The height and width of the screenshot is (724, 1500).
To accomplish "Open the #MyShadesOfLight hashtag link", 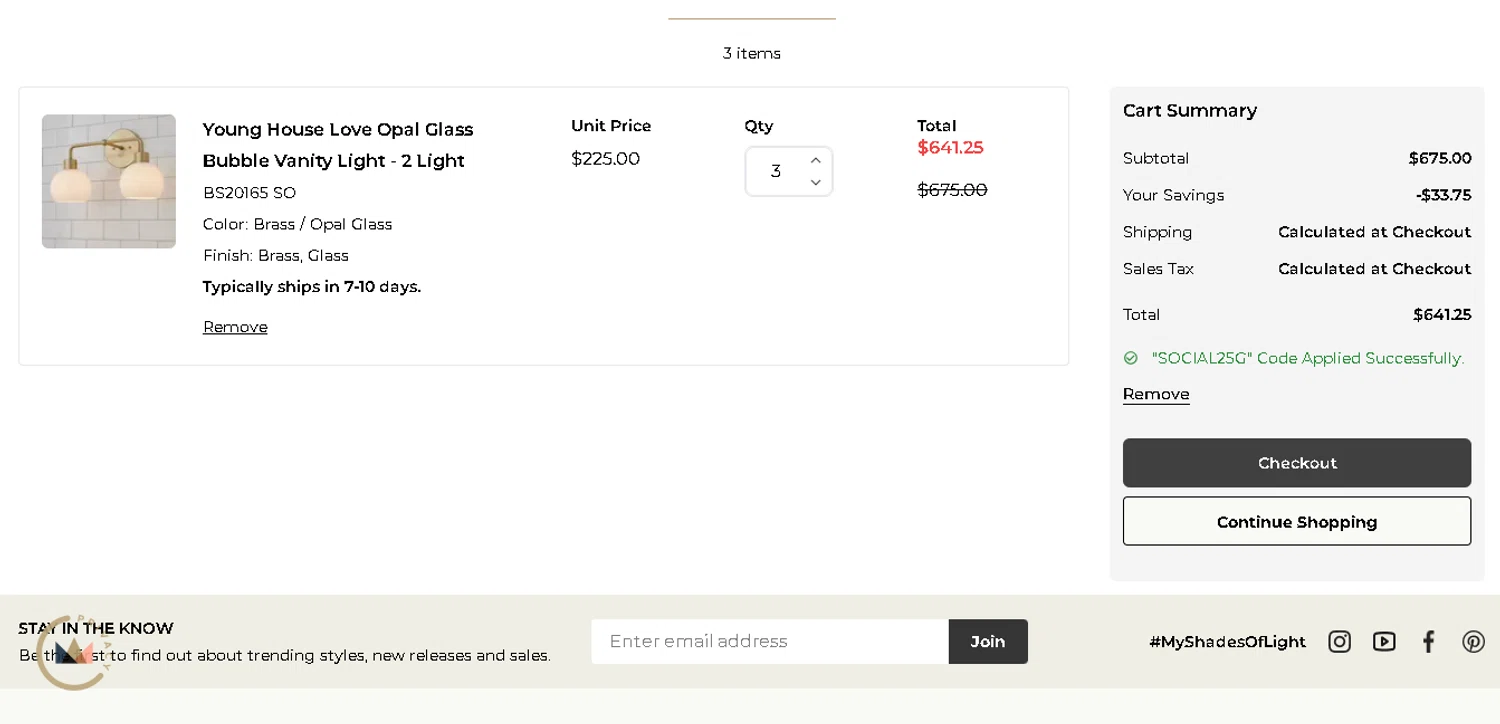I will point(1227,642).
